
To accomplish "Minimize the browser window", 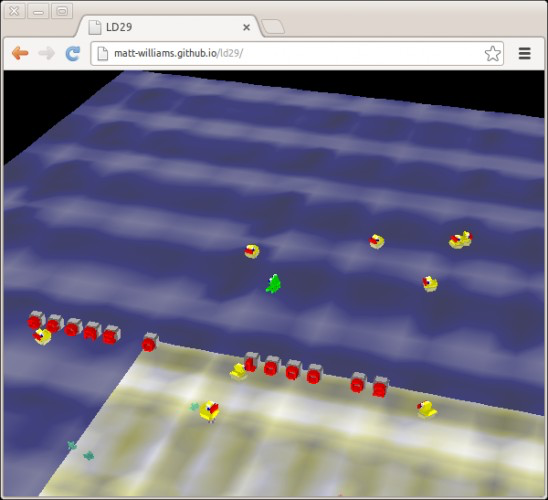I will pos(38,11).
